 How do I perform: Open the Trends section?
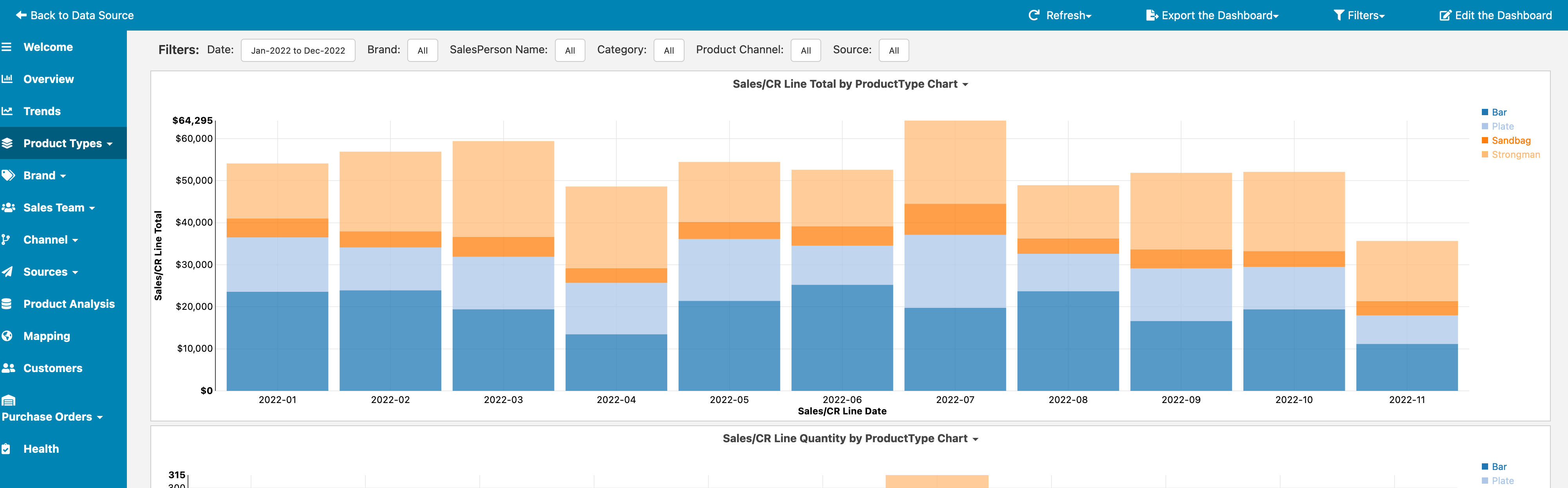click(42, 111)
